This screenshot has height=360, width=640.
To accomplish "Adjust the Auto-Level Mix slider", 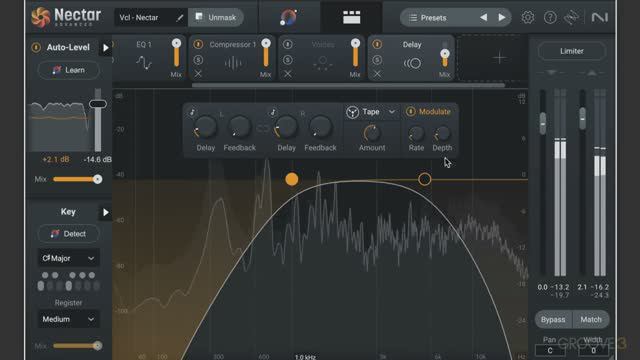I will coord(78,179).
